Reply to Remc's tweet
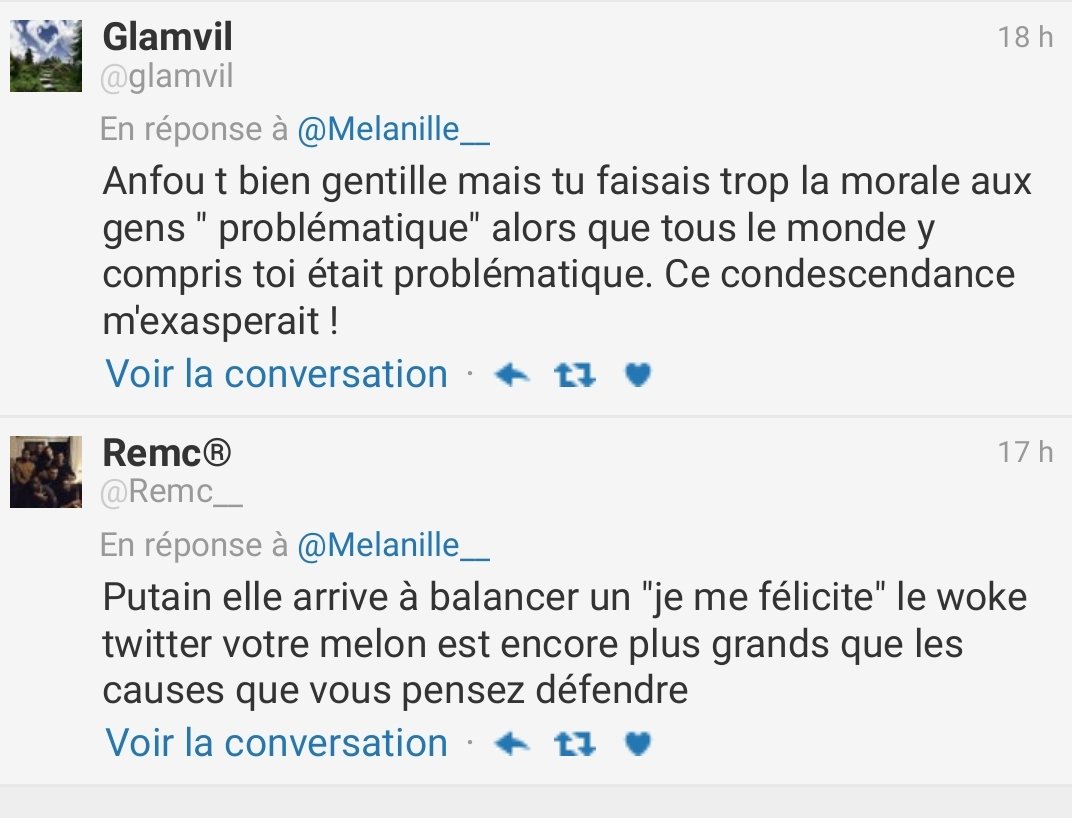The image size is (1072, 818). (x=511, y=744)
